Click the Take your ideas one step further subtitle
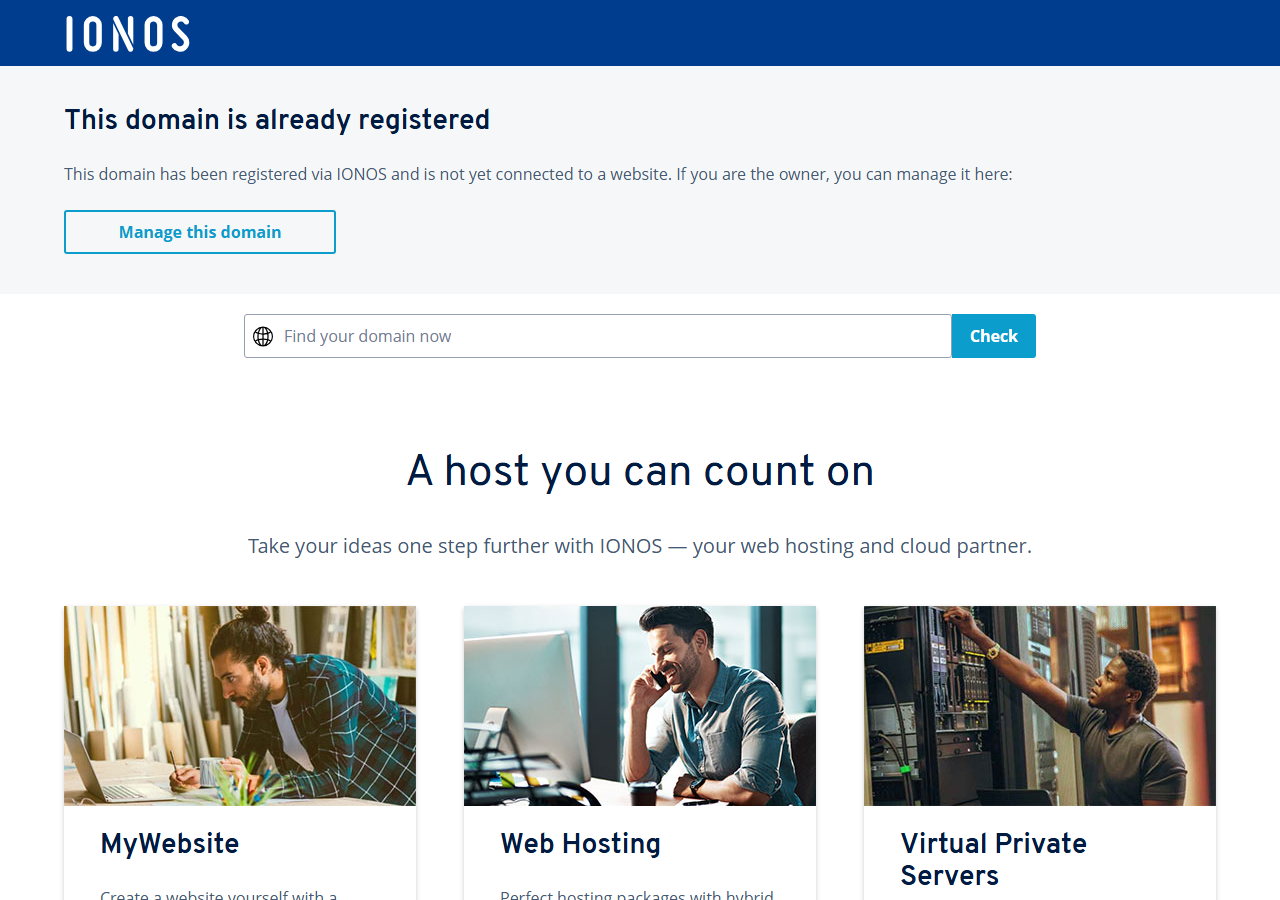Screen dimensions: 1280x900 (640, 546)
